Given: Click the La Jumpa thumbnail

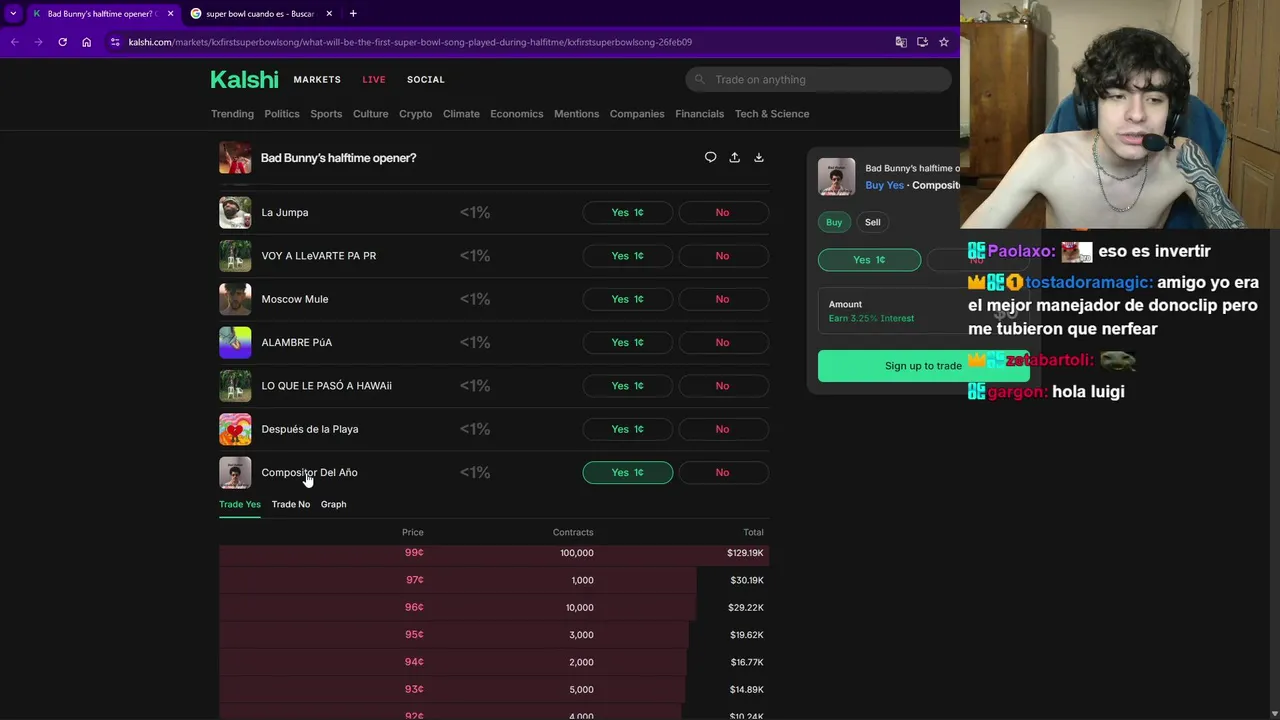Looking at the screenshot, I should (x=235, y=212).
